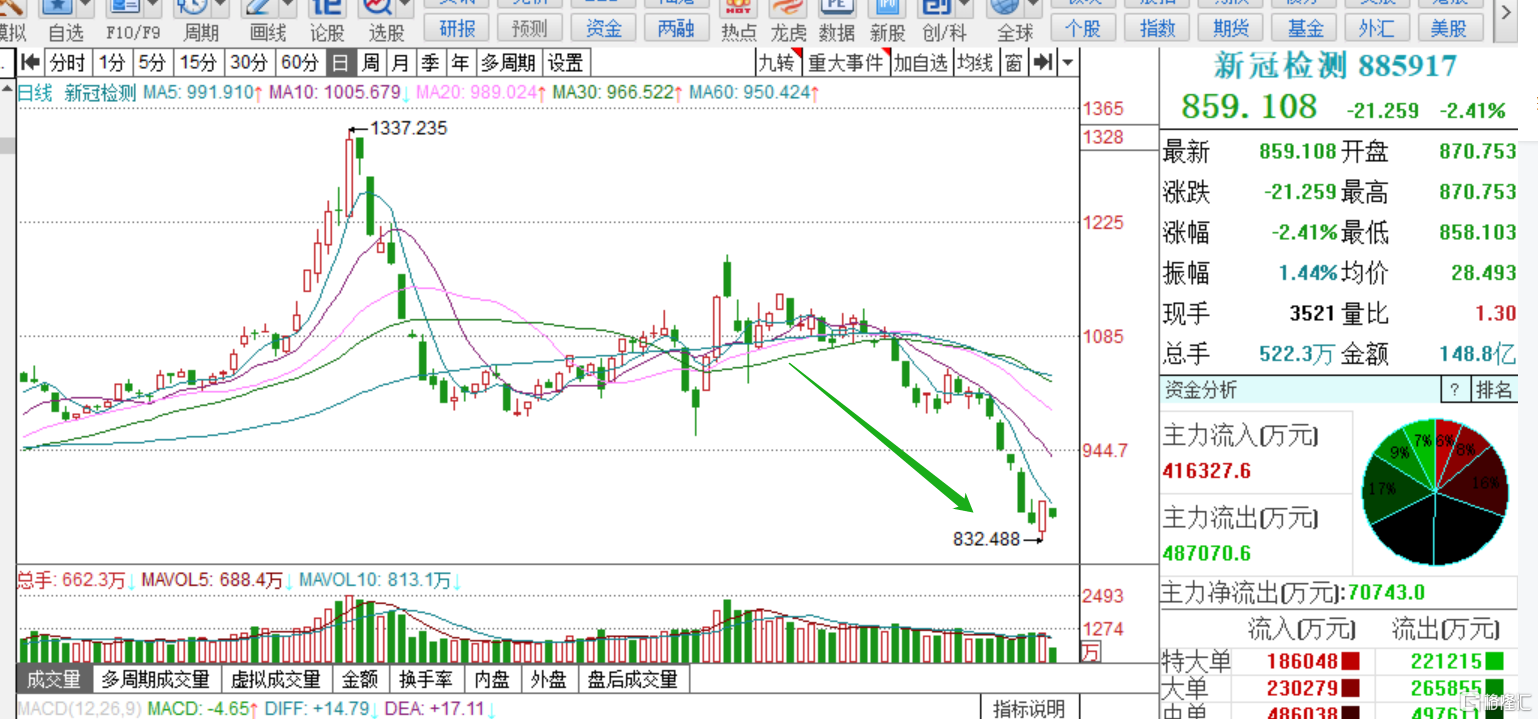Toggle the 九转 indicator
Screen dimensions: 1538x719
778,63
